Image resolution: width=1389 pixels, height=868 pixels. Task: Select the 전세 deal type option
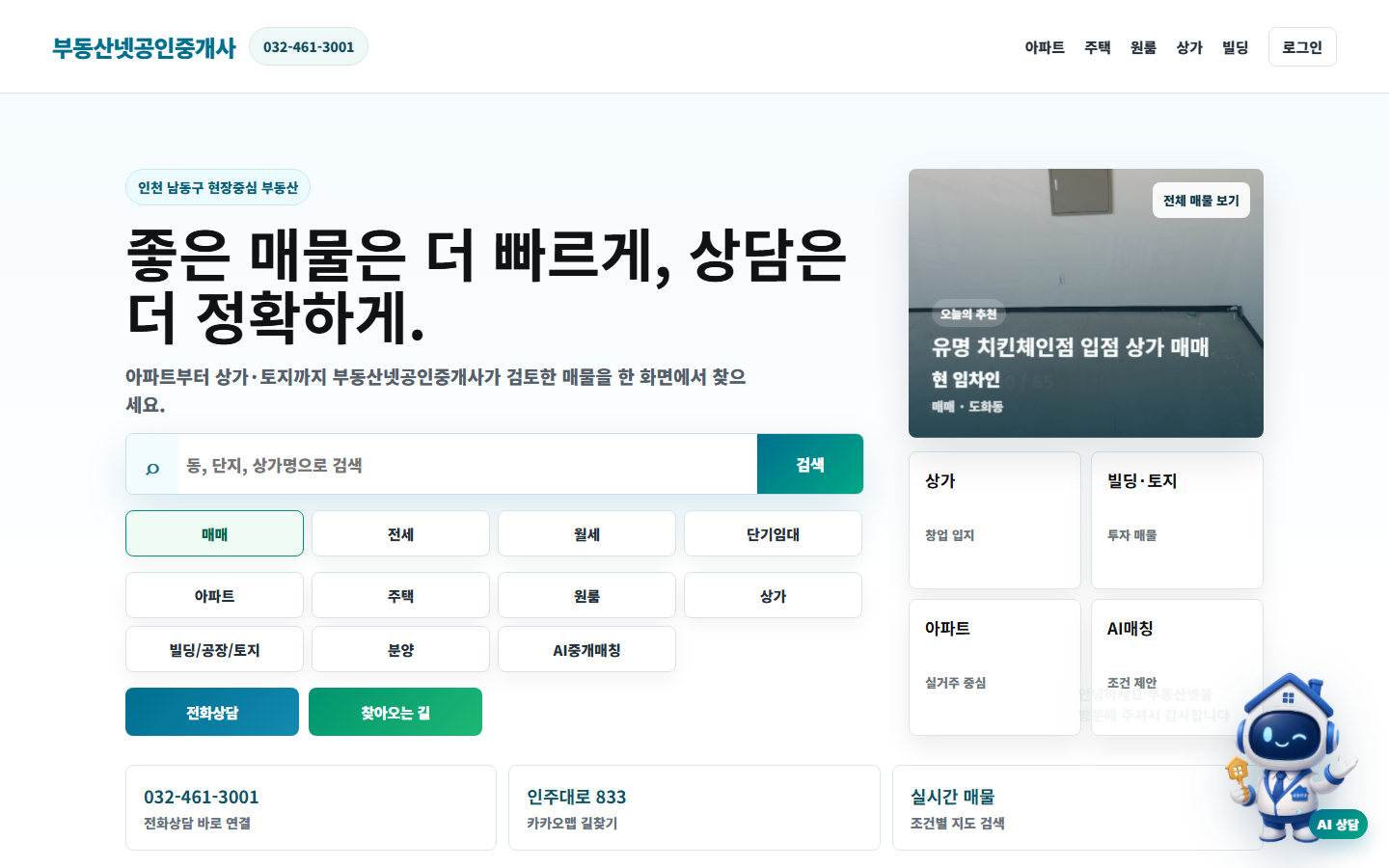(x=400, y=533)
